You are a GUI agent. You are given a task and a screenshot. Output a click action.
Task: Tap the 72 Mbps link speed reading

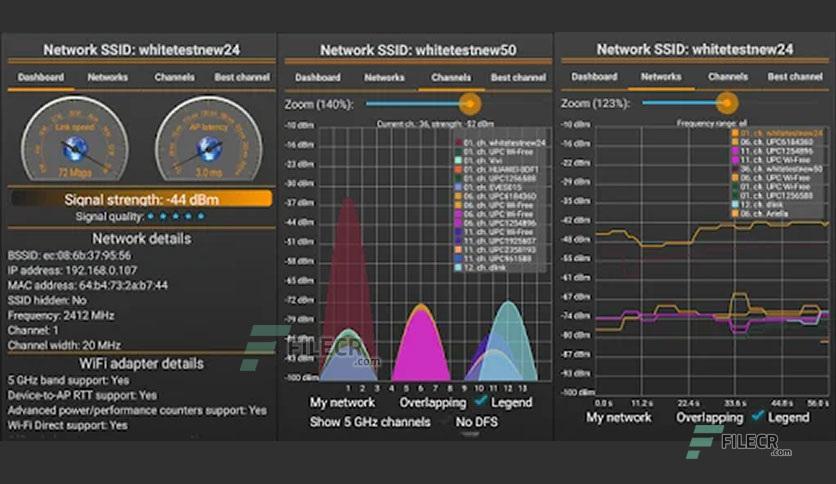75,173
